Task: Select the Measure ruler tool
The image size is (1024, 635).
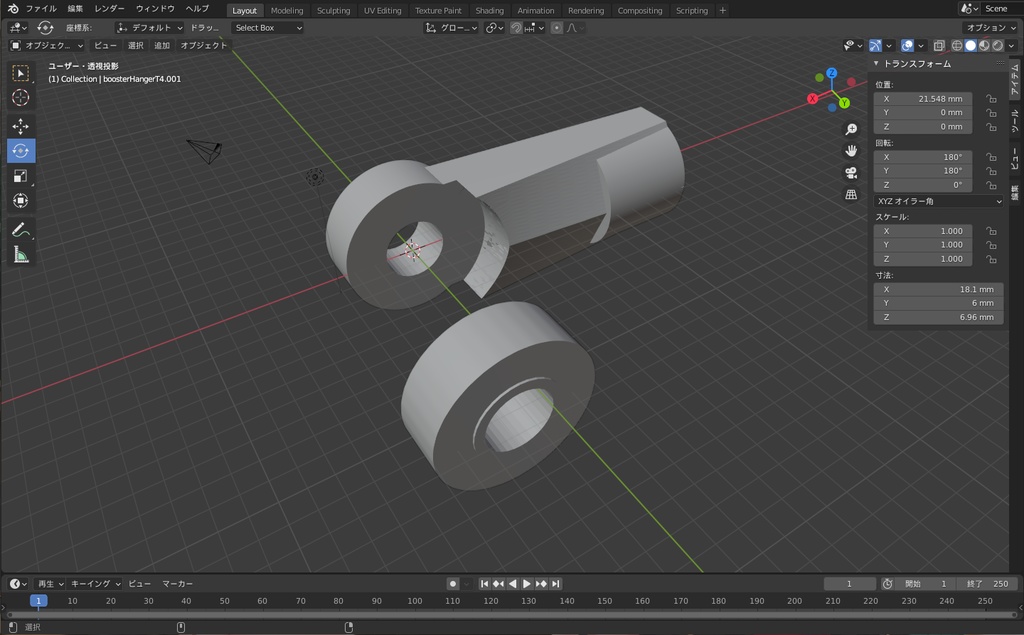Action: tap(20, 255)
